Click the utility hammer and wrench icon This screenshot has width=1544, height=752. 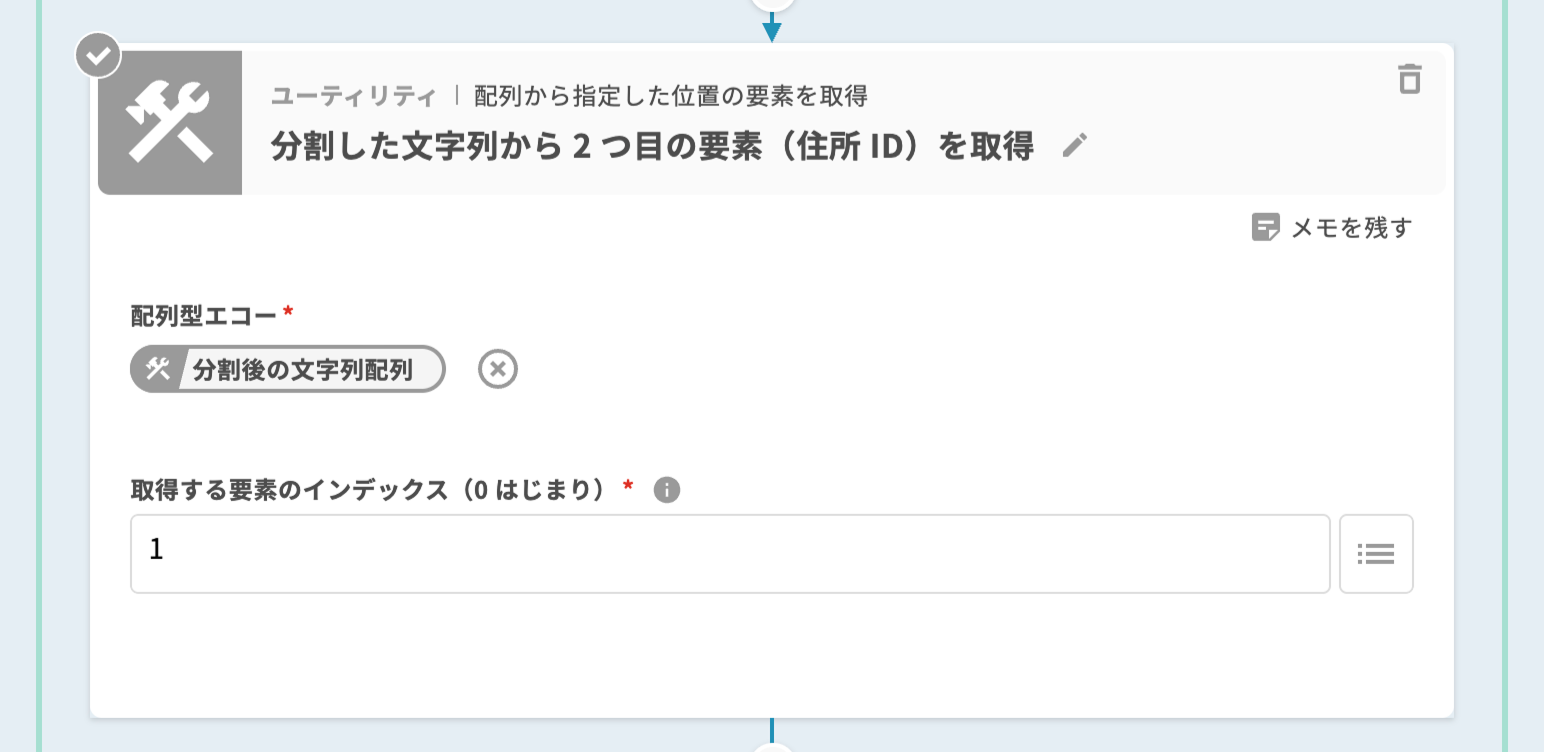(x=170, y=122)
